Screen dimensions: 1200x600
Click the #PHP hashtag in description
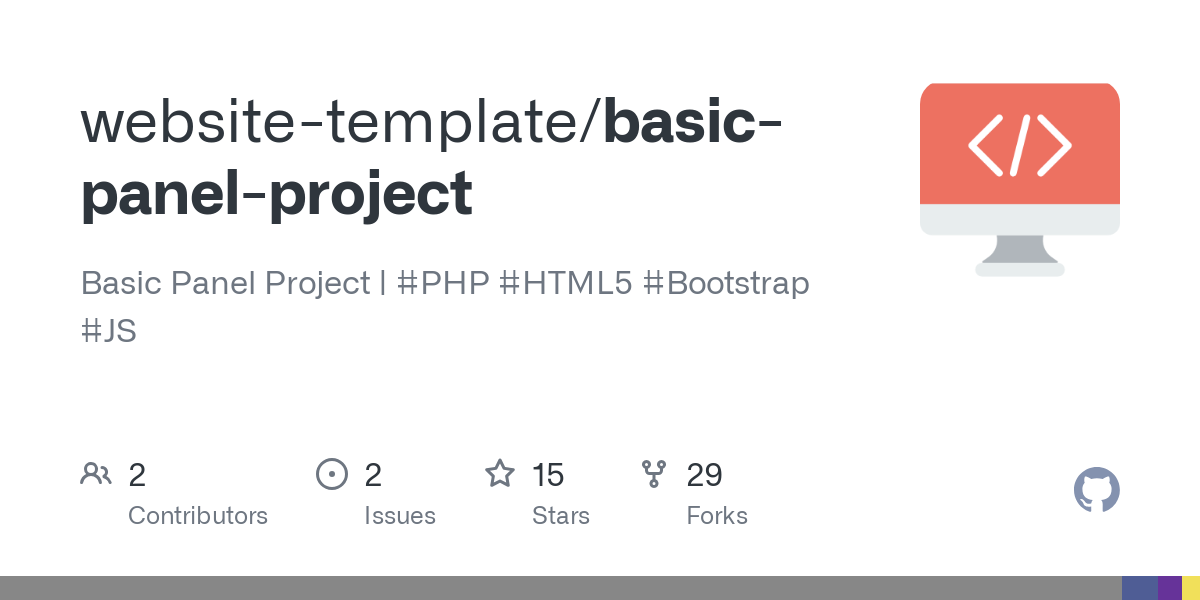(443, 283)
